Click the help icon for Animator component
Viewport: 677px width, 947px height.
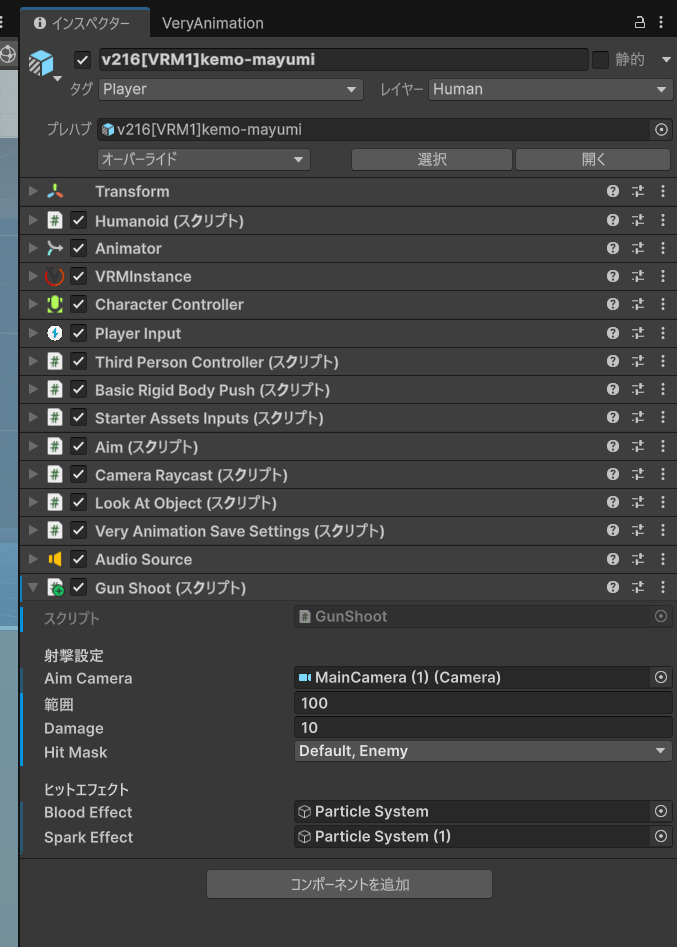pos(613,248)
